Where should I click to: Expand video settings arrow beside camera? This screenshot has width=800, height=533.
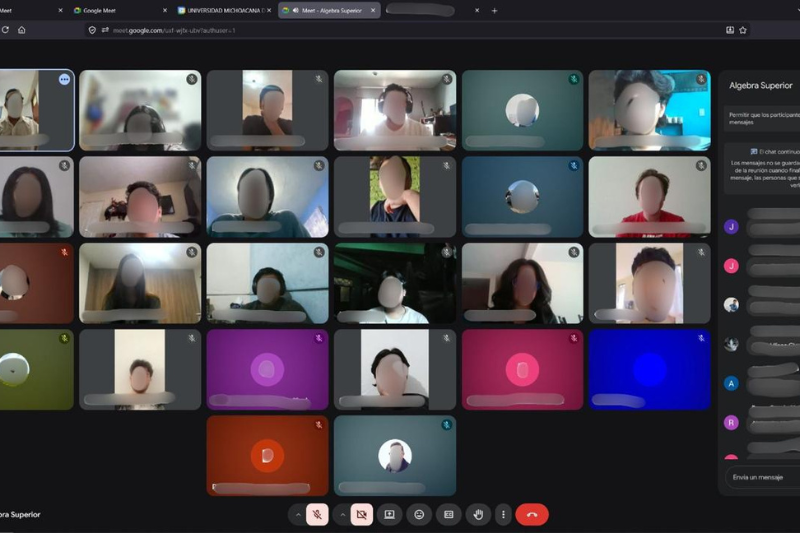click(342, 514)
